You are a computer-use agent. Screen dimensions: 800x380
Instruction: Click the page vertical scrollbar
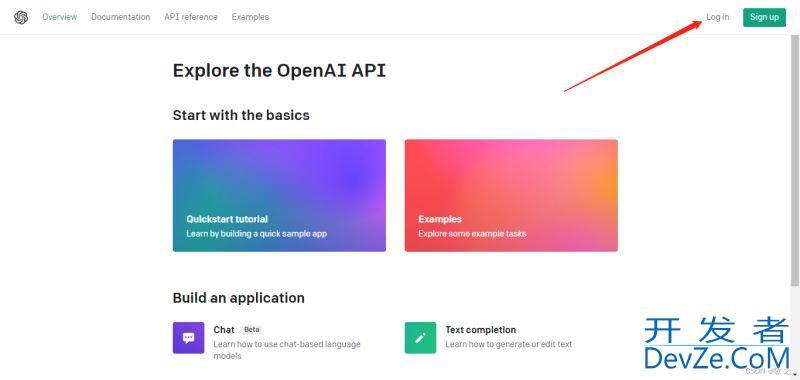[x=795, y=161]
